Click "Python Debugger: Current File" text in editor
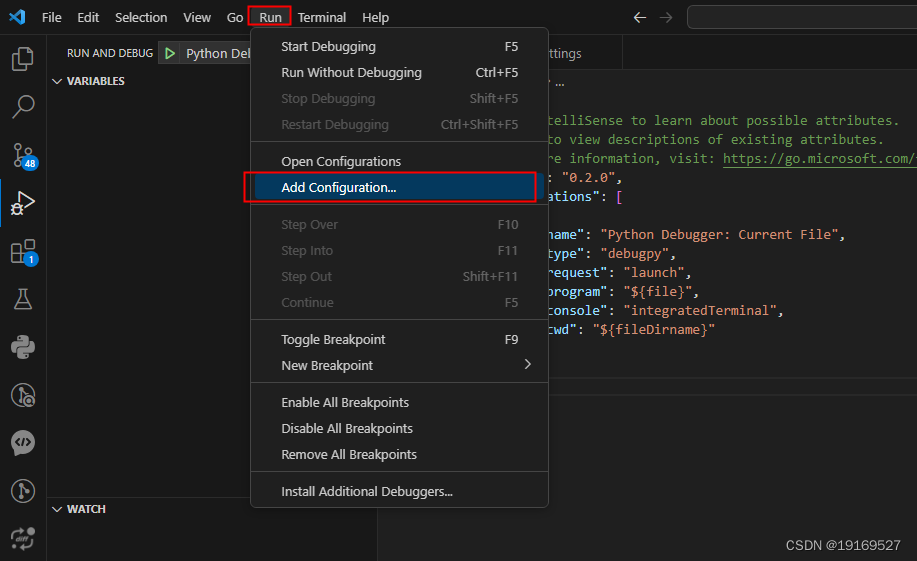This screenshot has width=917, height=561. [719, 235]
